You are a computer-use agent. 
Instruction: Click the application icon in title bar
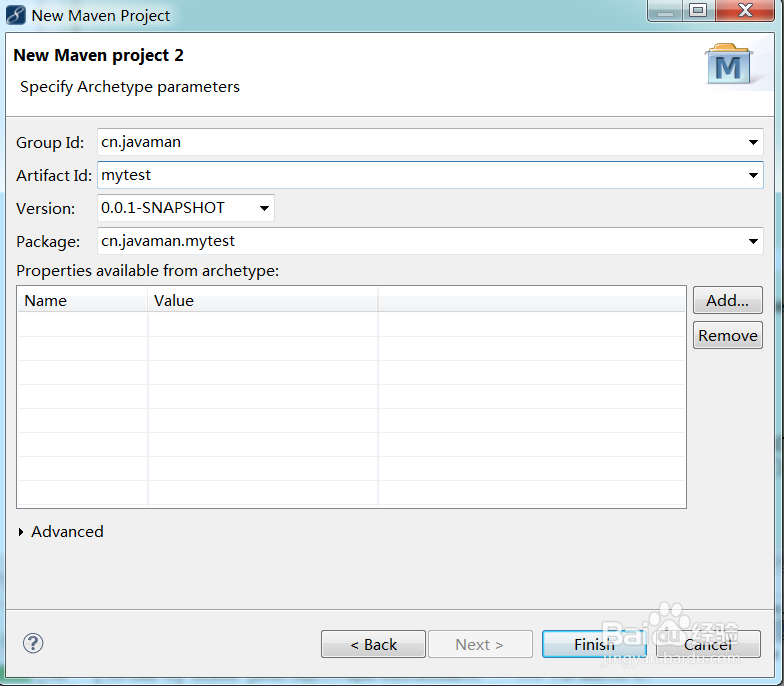16,15
